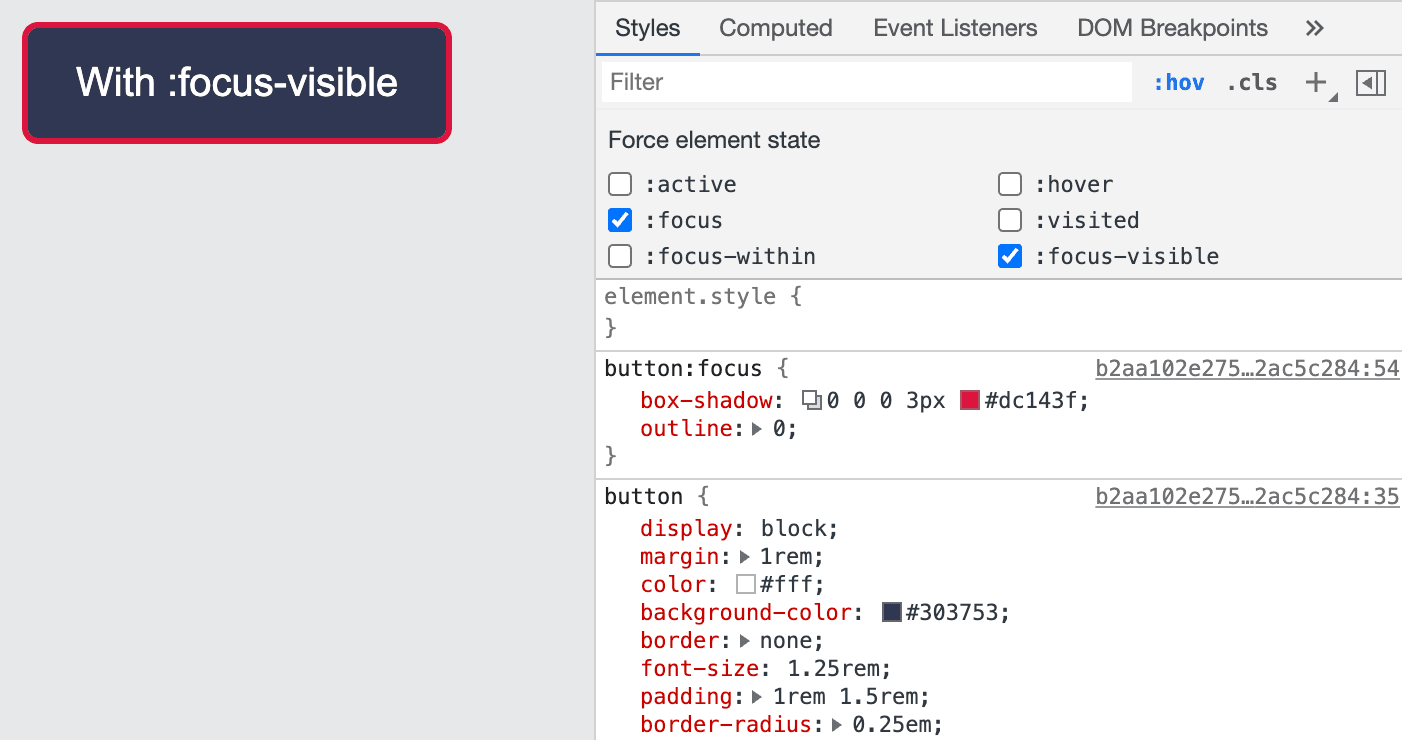1402x740 pixels.
Task: Open the Event Listeners tab
Action: 954,28
